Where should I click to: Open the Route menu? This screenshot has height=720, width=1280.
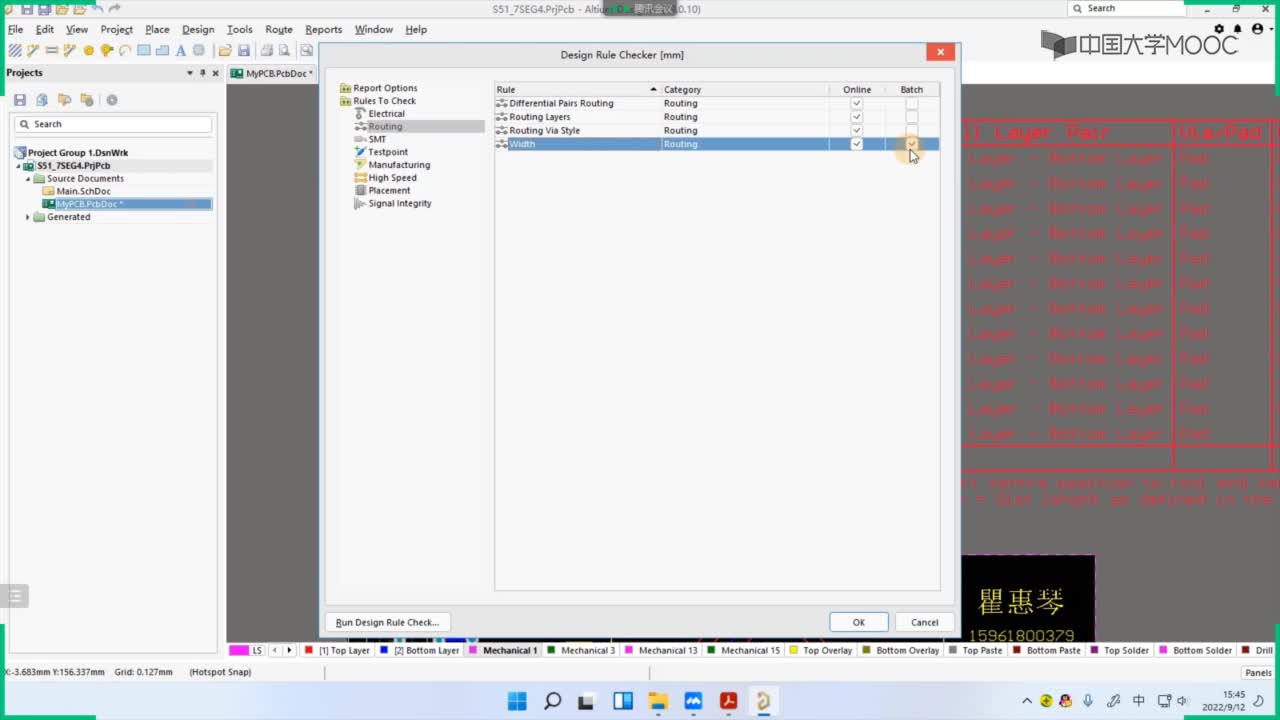tap(279, 29)
